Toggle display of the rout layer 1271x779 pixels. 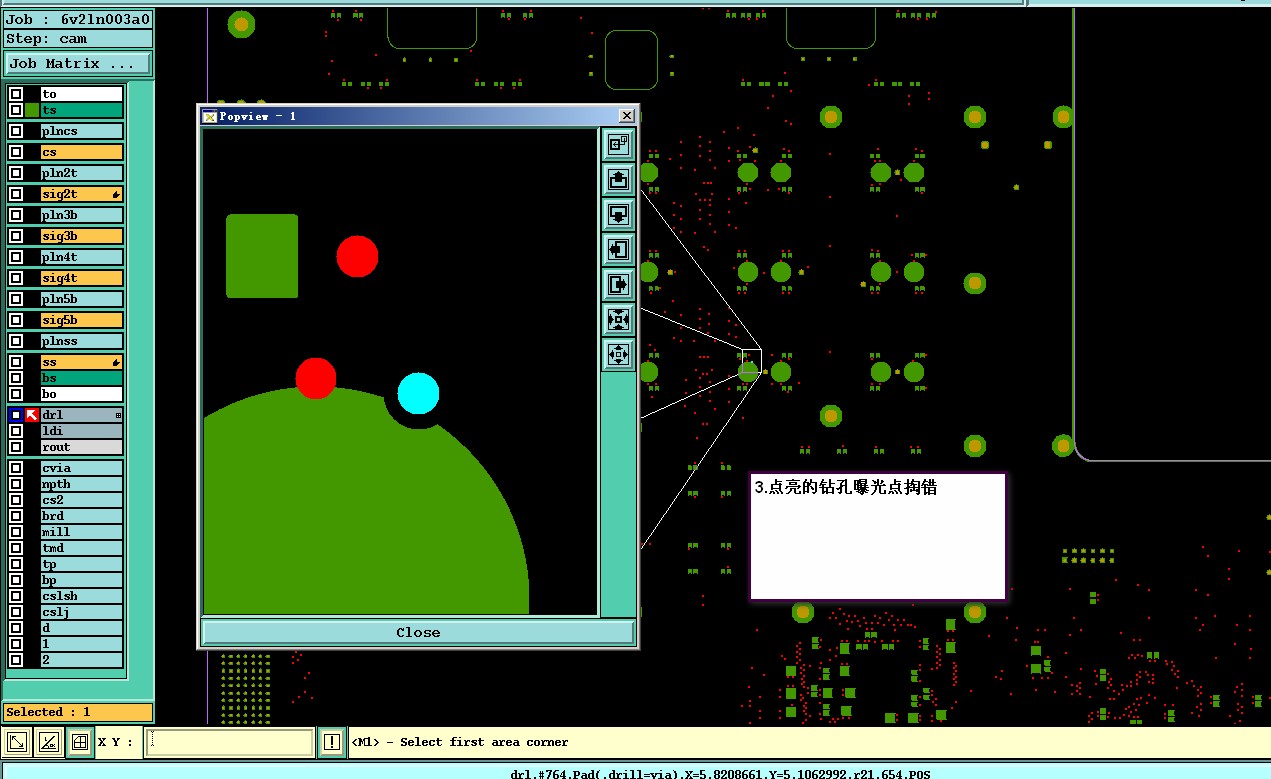(x=16, y=447)
